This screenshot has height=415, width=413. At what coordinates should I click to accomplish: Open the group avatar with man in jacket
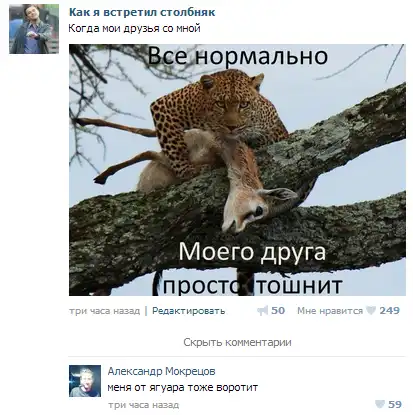34,29
